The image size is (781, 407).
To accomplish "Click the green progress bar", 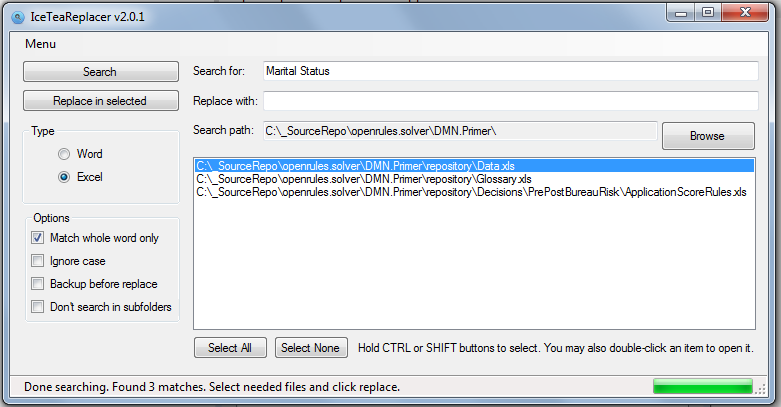I will 702,387.
